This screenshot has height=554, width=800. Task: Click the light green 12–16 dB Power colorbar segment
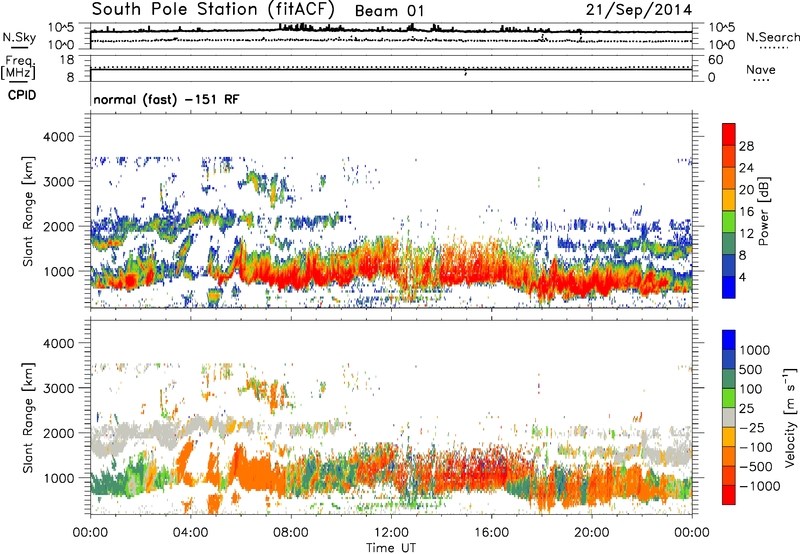(729, 221)
